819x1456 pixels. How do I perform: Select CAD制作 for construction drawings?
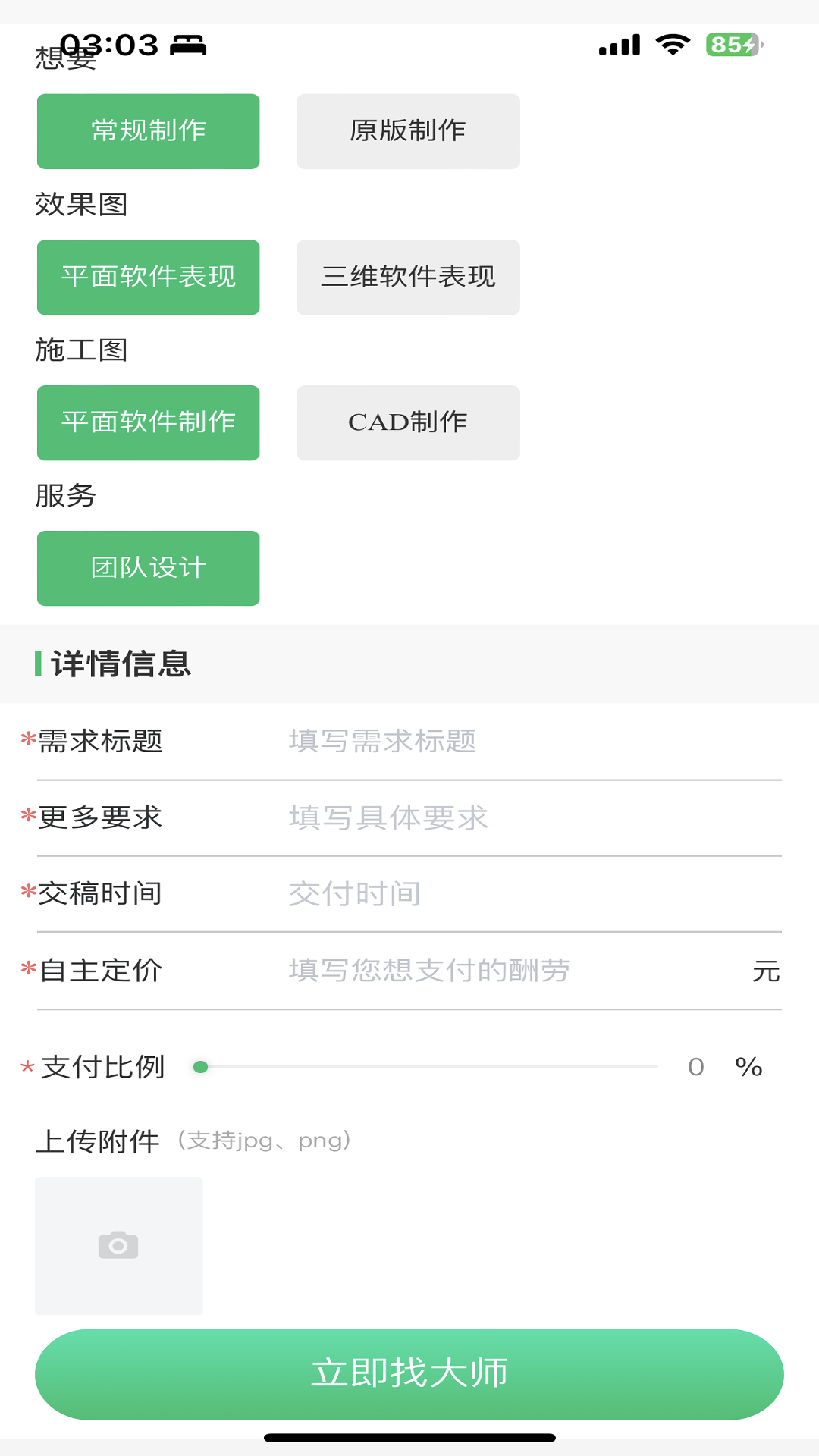(408, 423)
